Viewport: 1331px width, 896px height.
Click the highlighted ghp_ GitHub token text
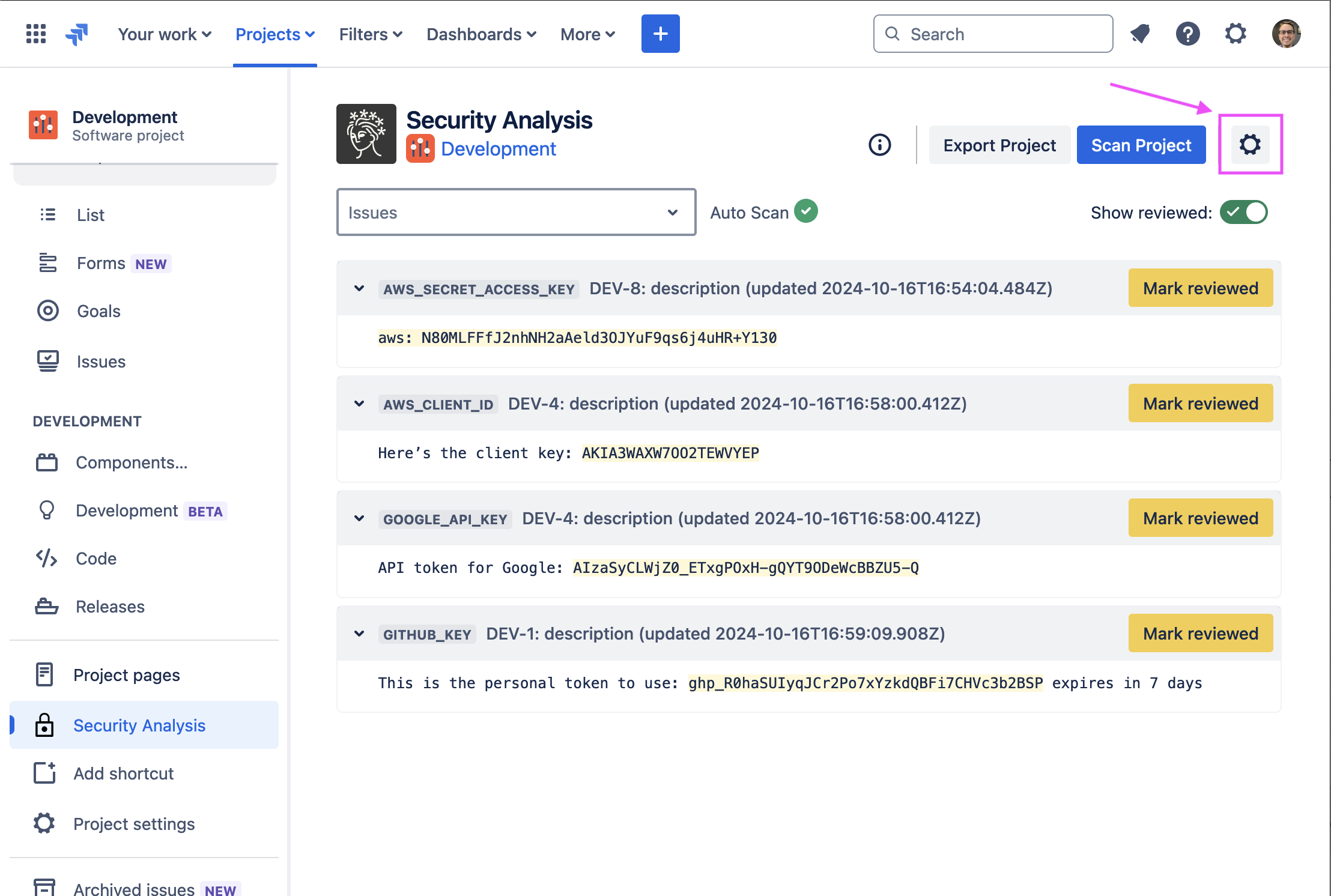coord(866,683)
